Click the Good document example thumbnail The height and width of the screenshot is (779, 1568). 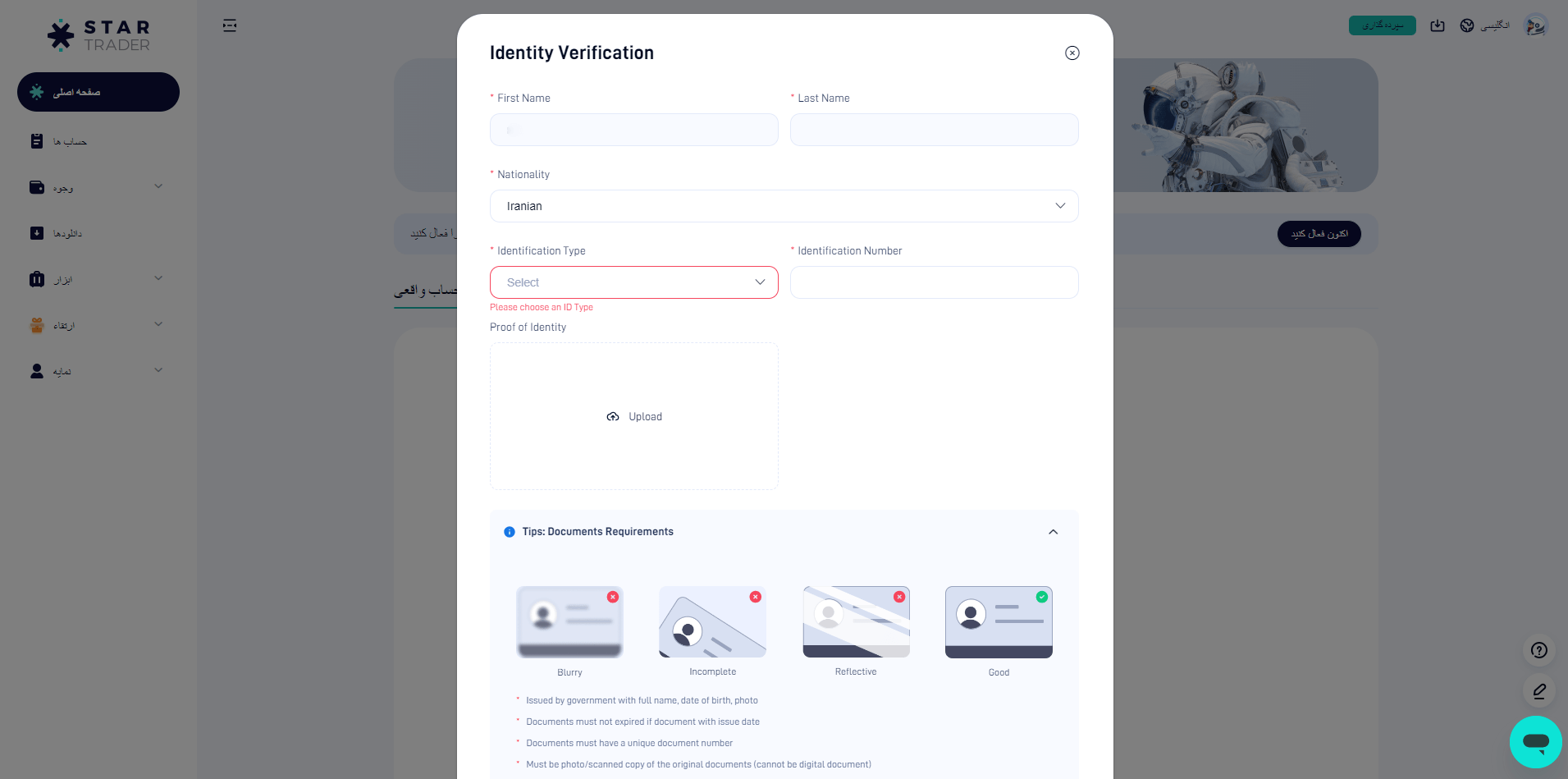pyautogui.click(x=999, y=622)
